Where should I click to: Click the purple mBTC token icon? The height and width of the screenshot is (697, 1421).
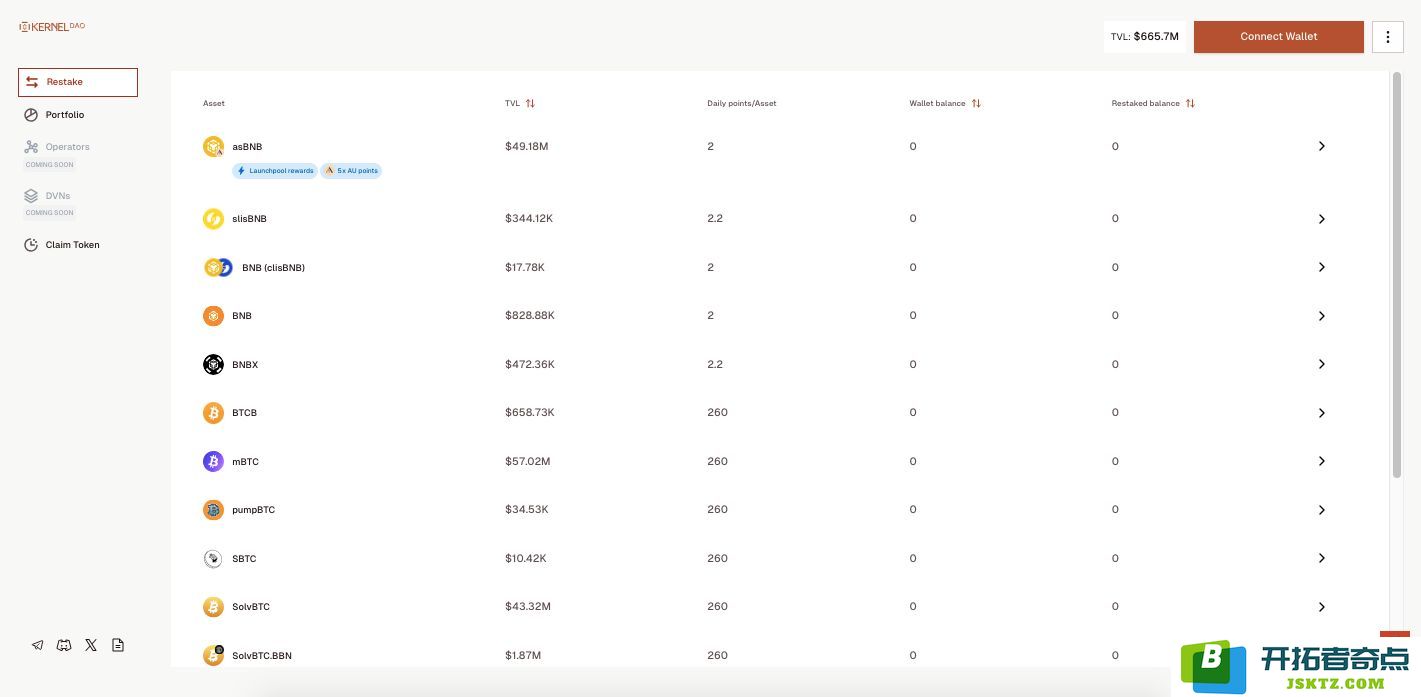213,461
